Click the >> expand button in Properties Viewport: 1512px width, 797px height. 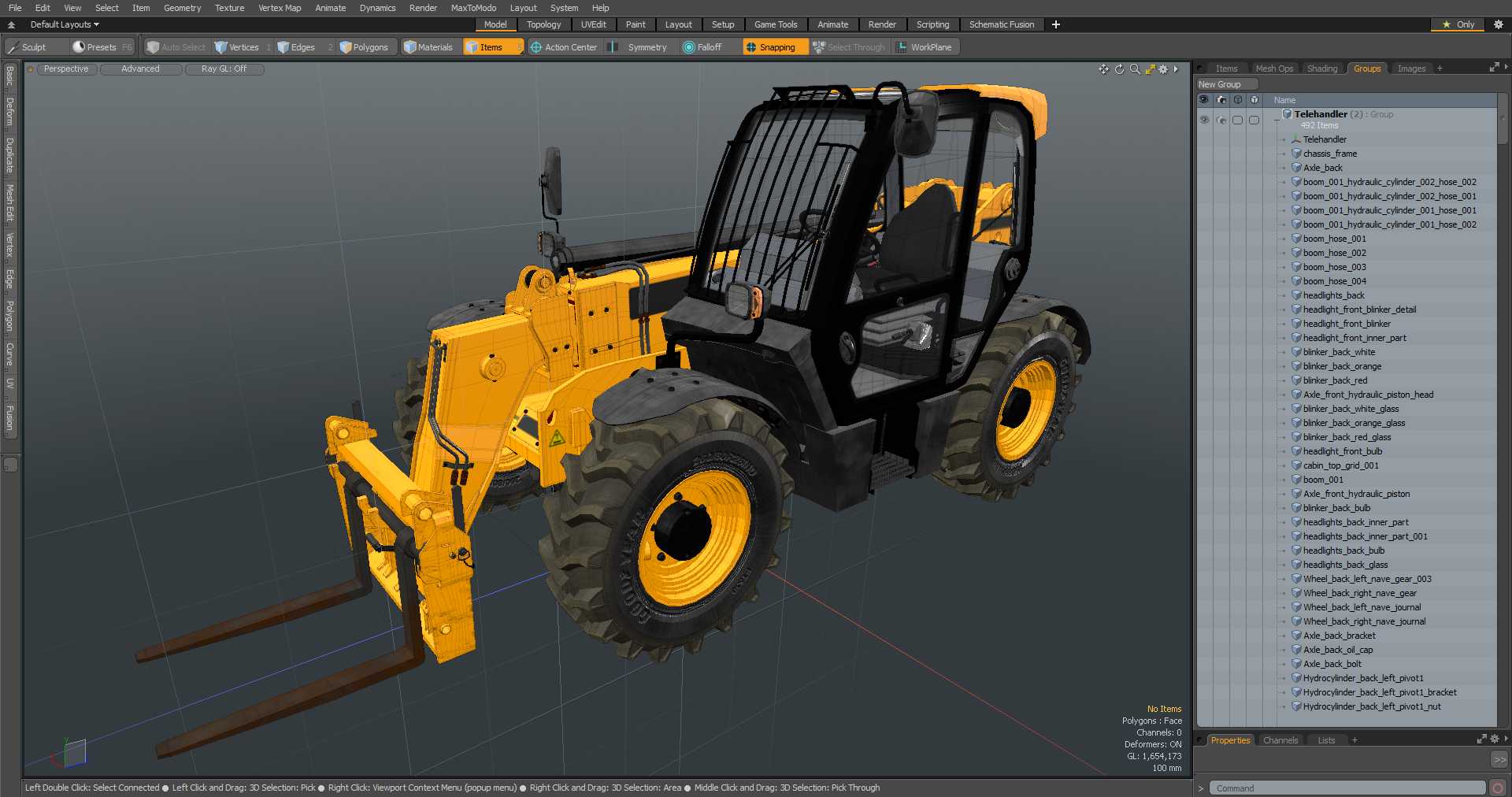coord(1499,760)
